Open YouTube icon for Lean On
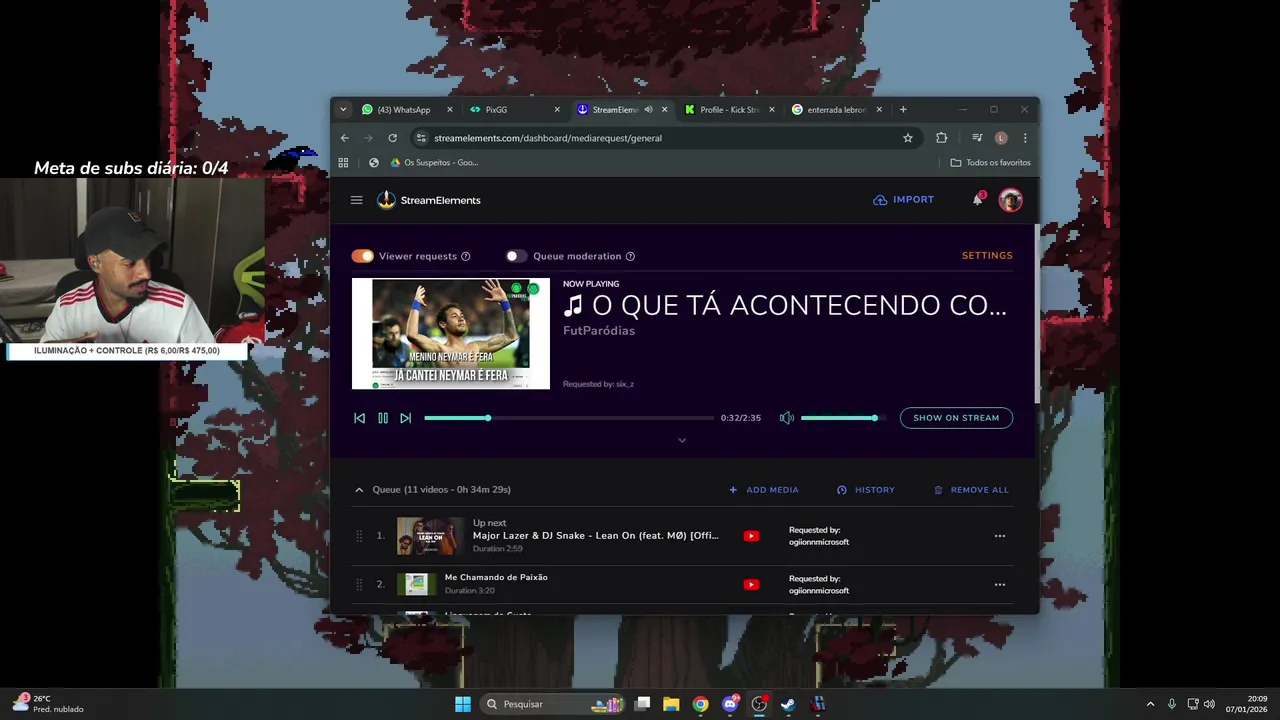The image size is (1280, 720). click(x=751, y=536)
